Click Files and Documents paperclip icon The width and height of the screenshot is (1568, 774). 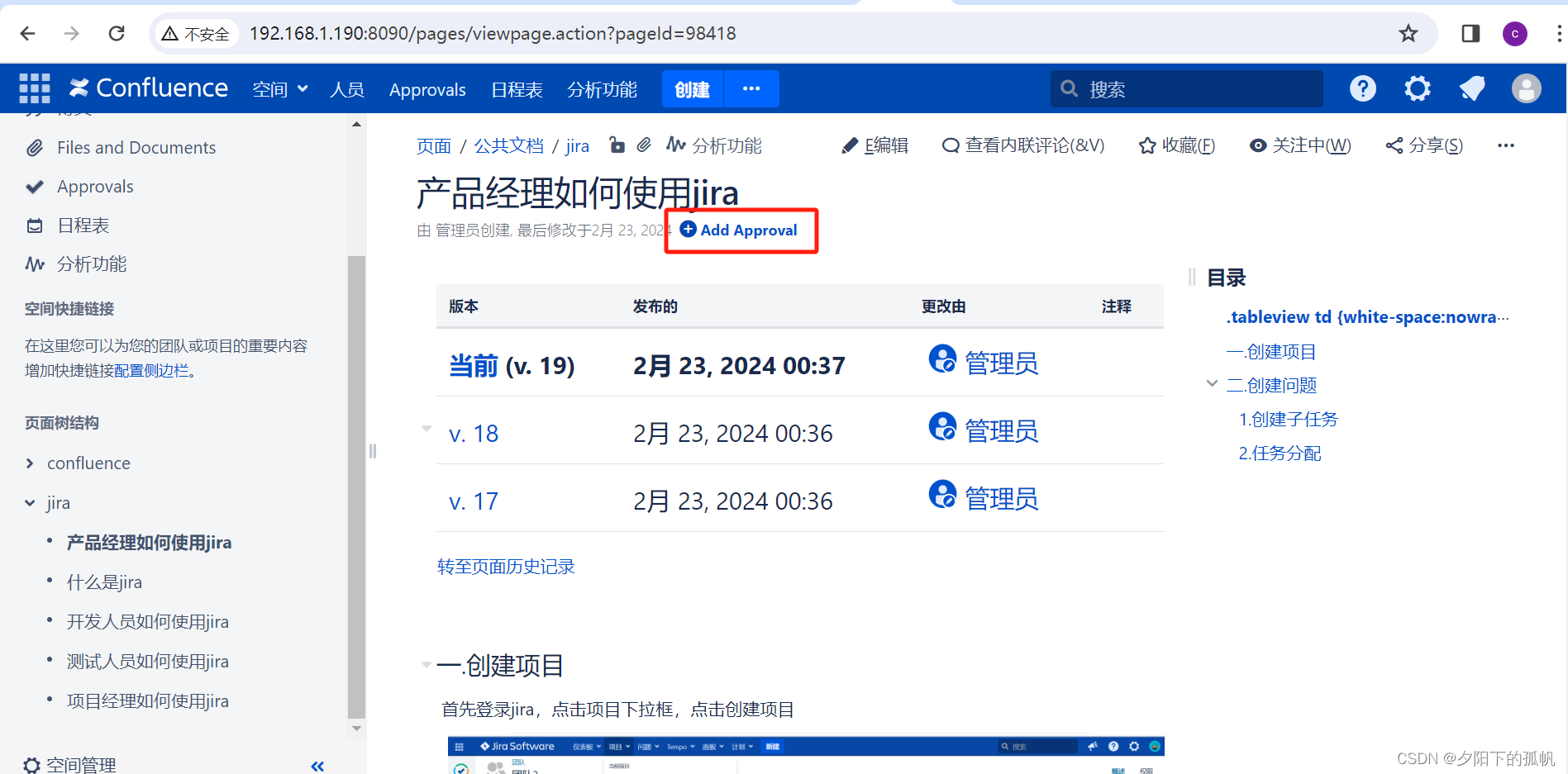tap(35, 148)
